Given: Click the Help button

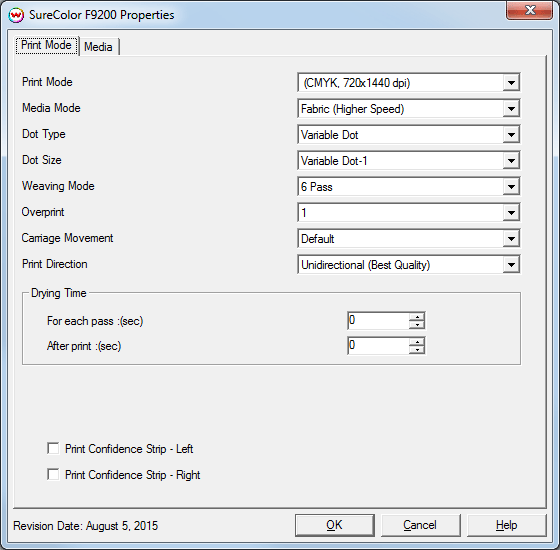Looking at the screenshot, I should click(x=506, y=525).
